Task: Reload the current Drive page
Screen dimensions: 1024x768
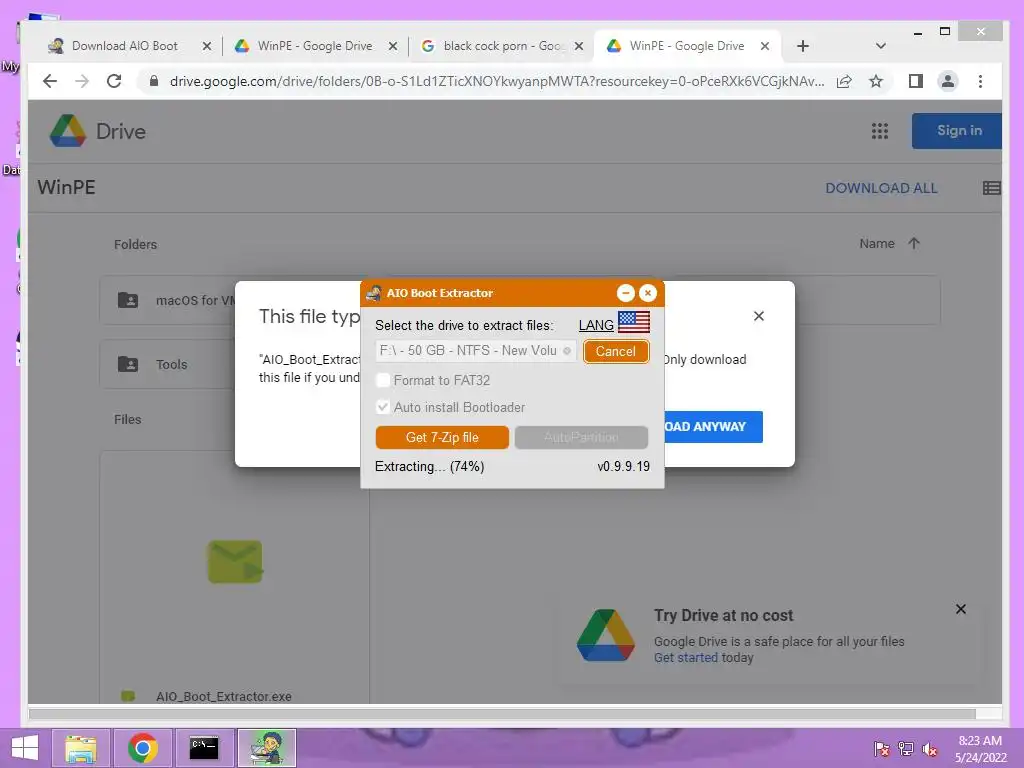Action: pos(114,81)
